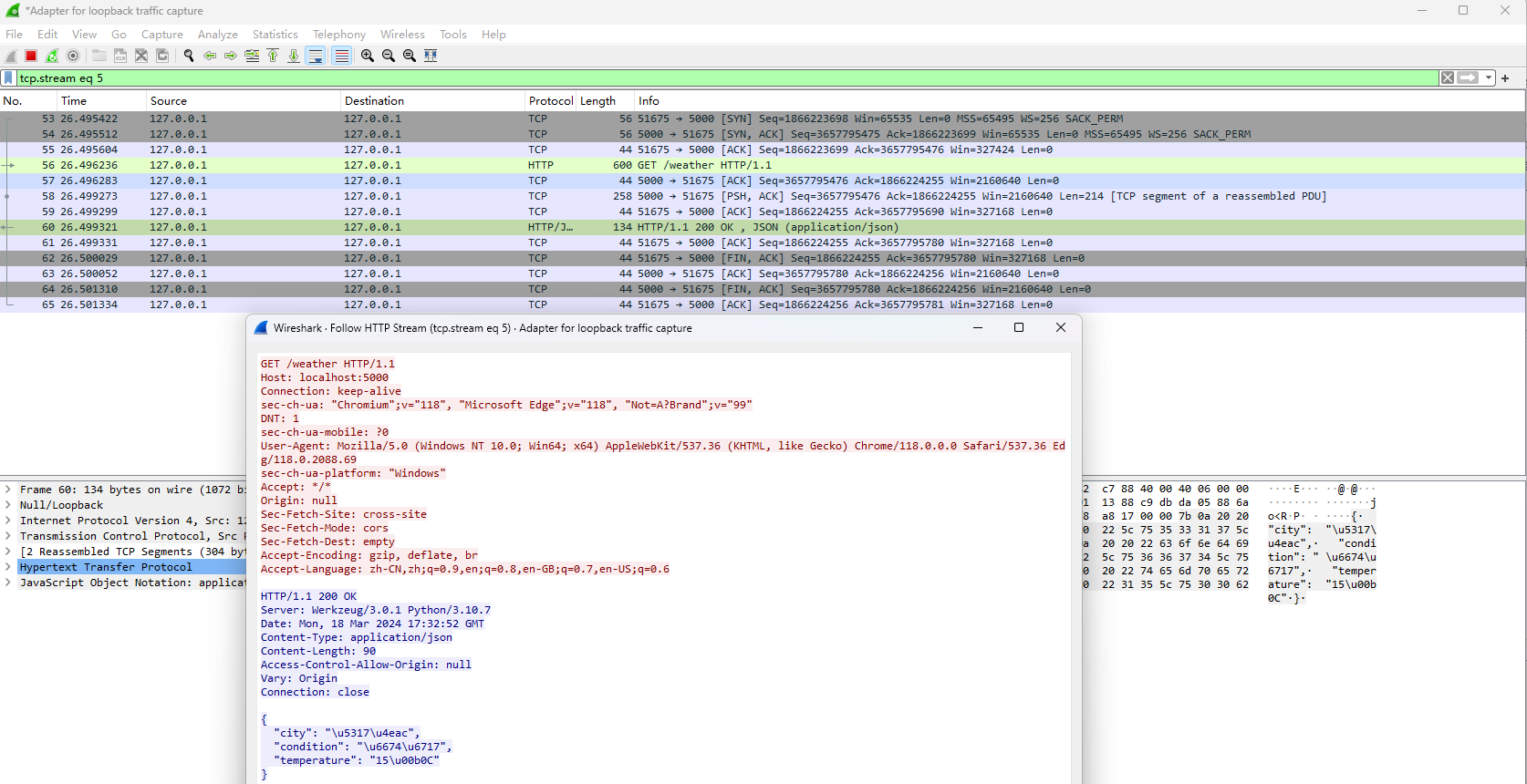Go forward to the next packet
Image resolution: width=1527 pixels, height=784 pixels.
click(x=231, y=56)
